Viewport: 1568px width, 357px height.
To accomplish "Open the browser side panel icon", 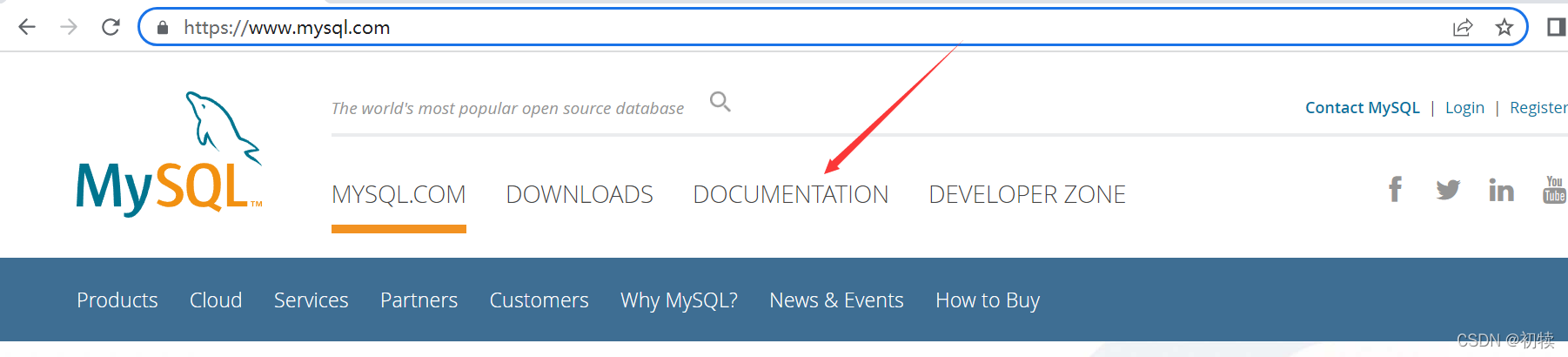I will pos(1556,27).
